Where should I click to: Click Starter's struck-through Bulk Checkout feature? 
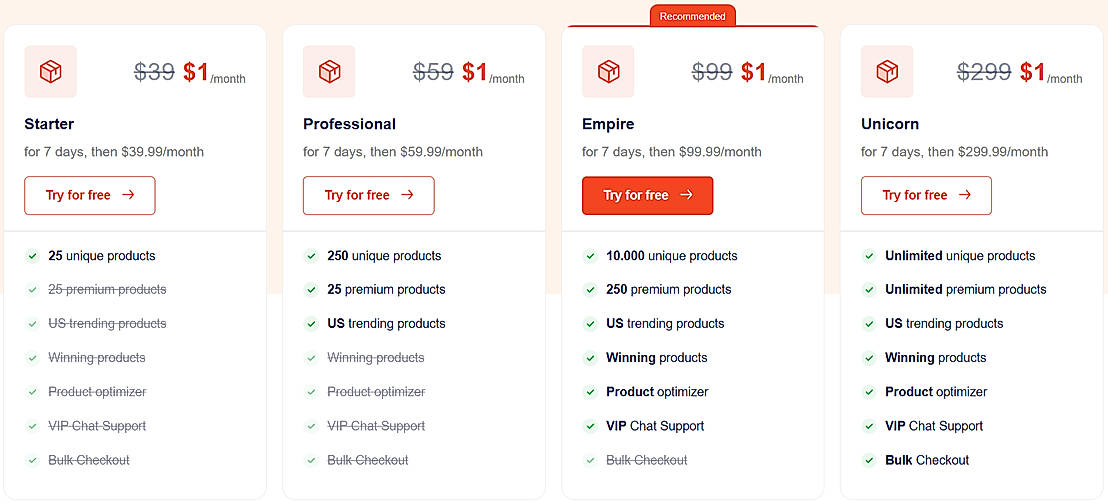89,460
